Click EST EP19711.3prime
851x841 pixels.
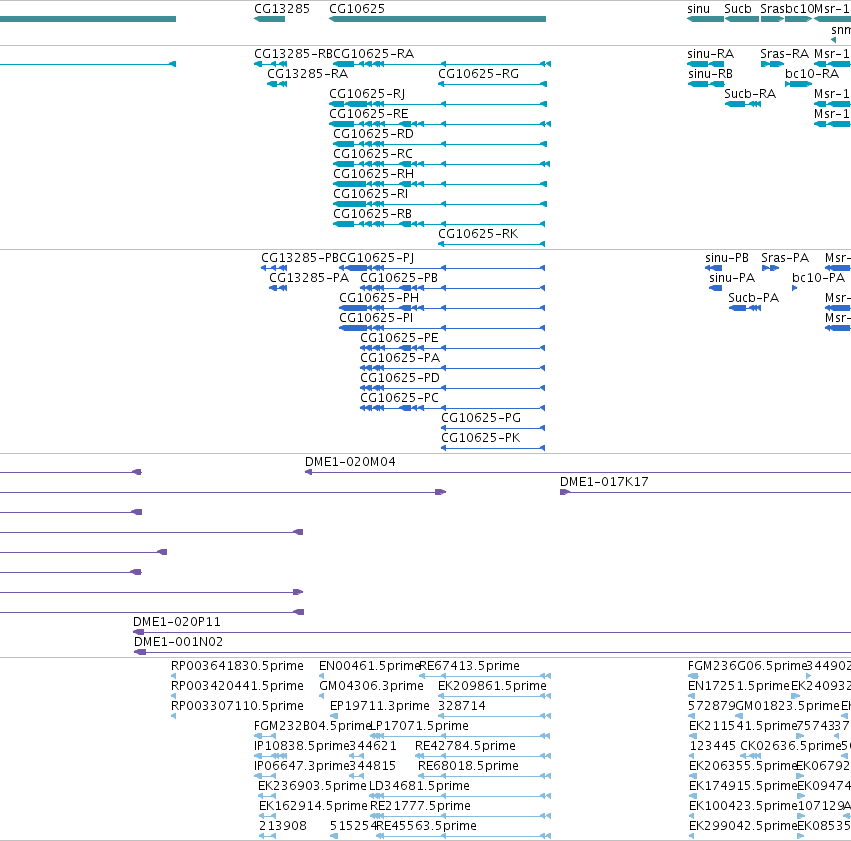[380, 706]
